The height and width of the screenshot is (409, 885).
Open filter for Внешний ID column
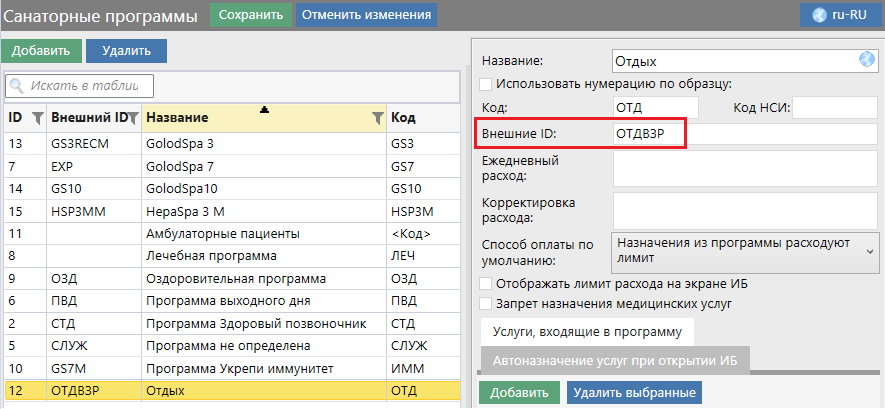[x=133, y=118]
